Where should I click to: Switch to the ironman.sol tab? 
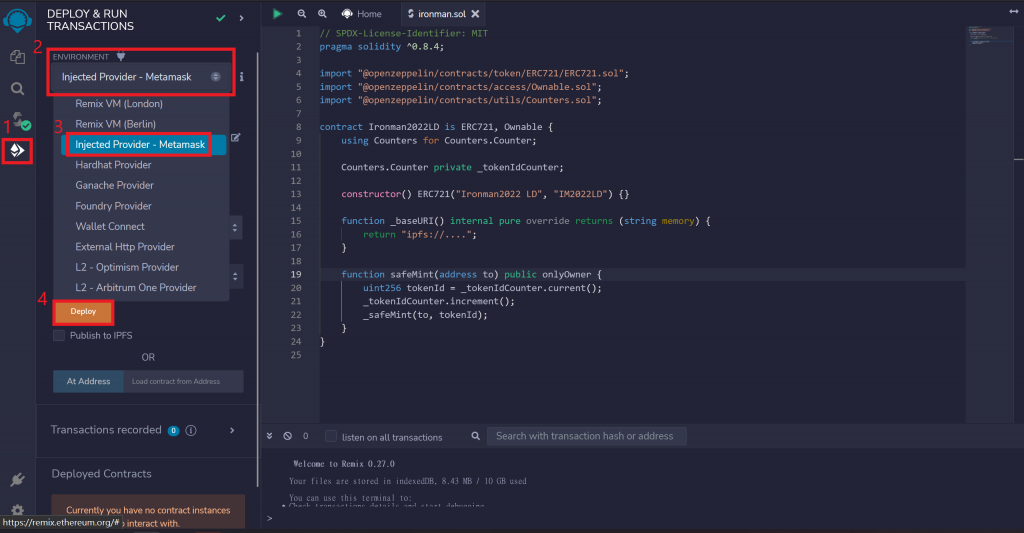(443, 14)
